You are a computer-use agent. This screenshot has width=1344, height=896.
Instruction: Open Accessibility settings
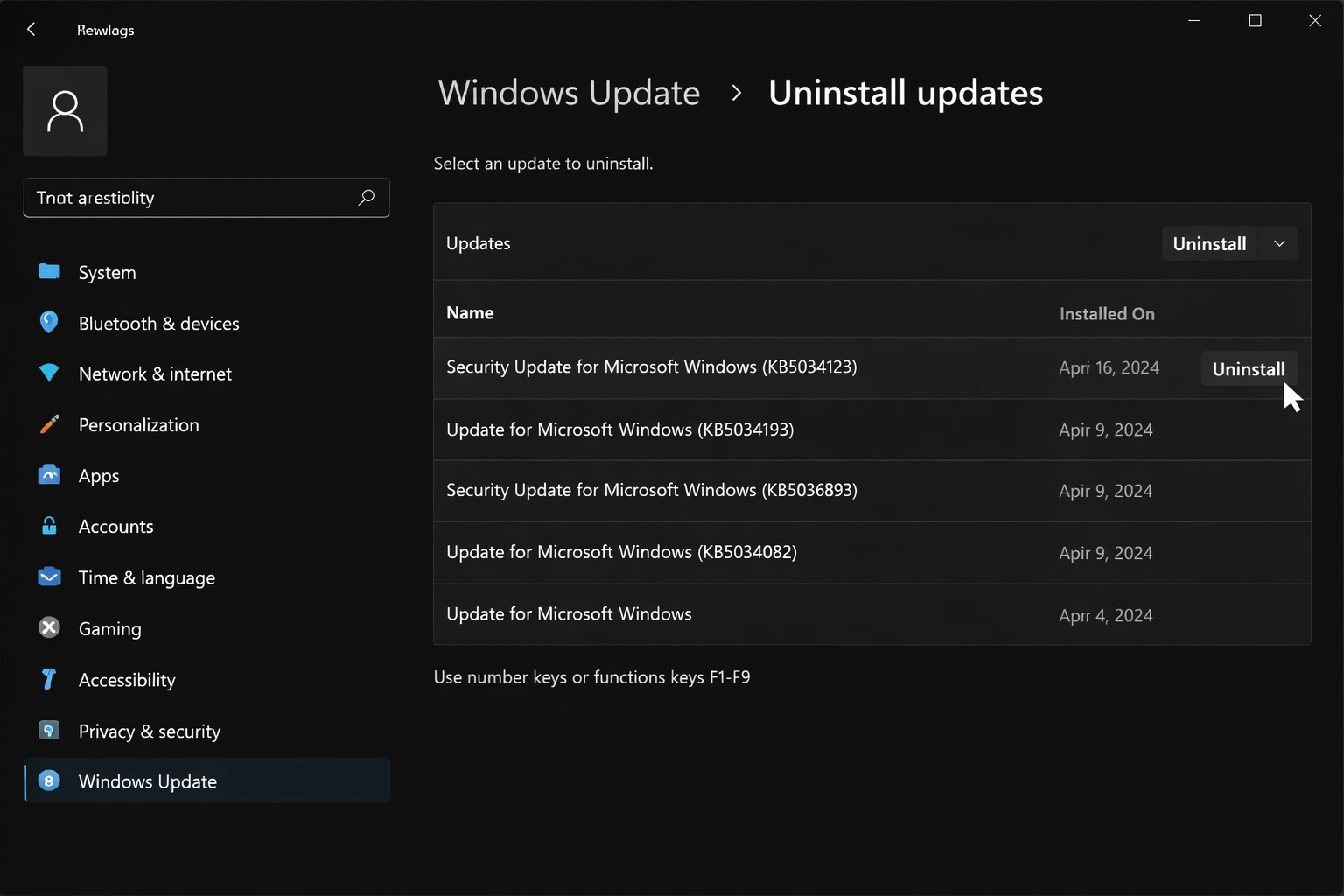pyautogui.click(x=206, y=679)
